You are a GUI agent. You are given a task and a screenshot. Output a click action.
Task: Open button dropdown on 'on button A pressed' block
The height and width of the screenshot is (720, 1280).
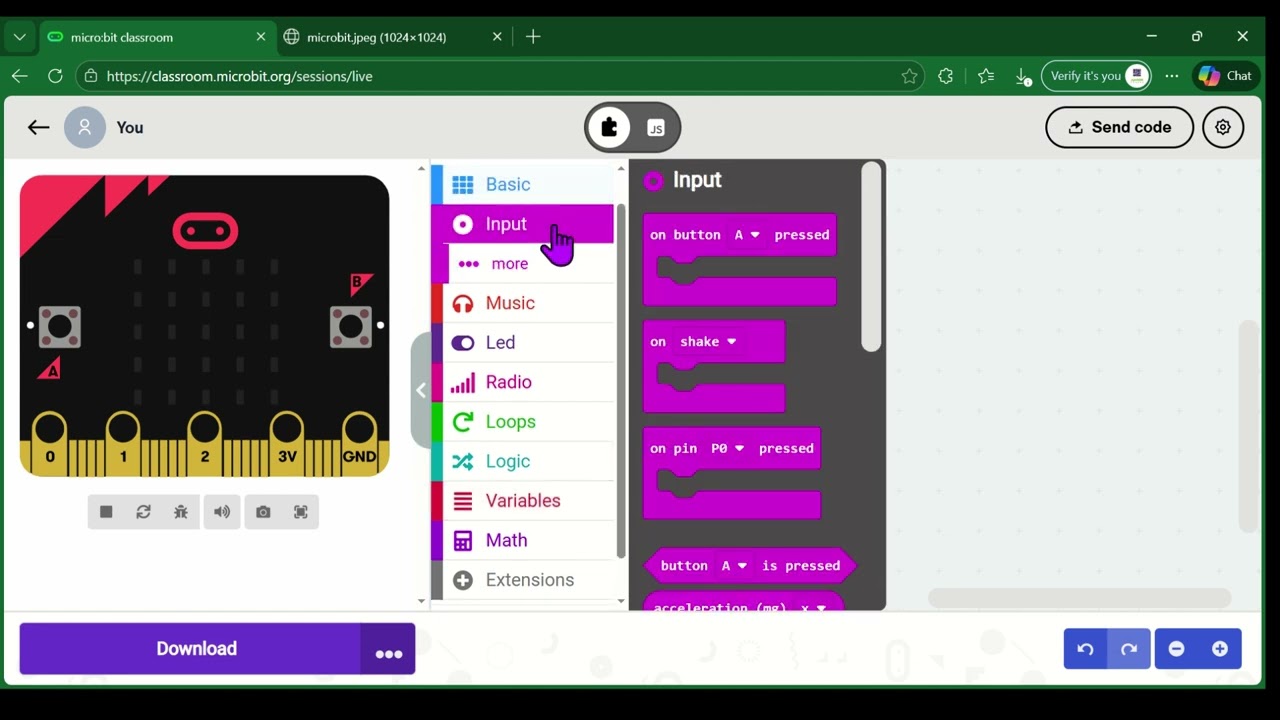(x=747, y=235)
